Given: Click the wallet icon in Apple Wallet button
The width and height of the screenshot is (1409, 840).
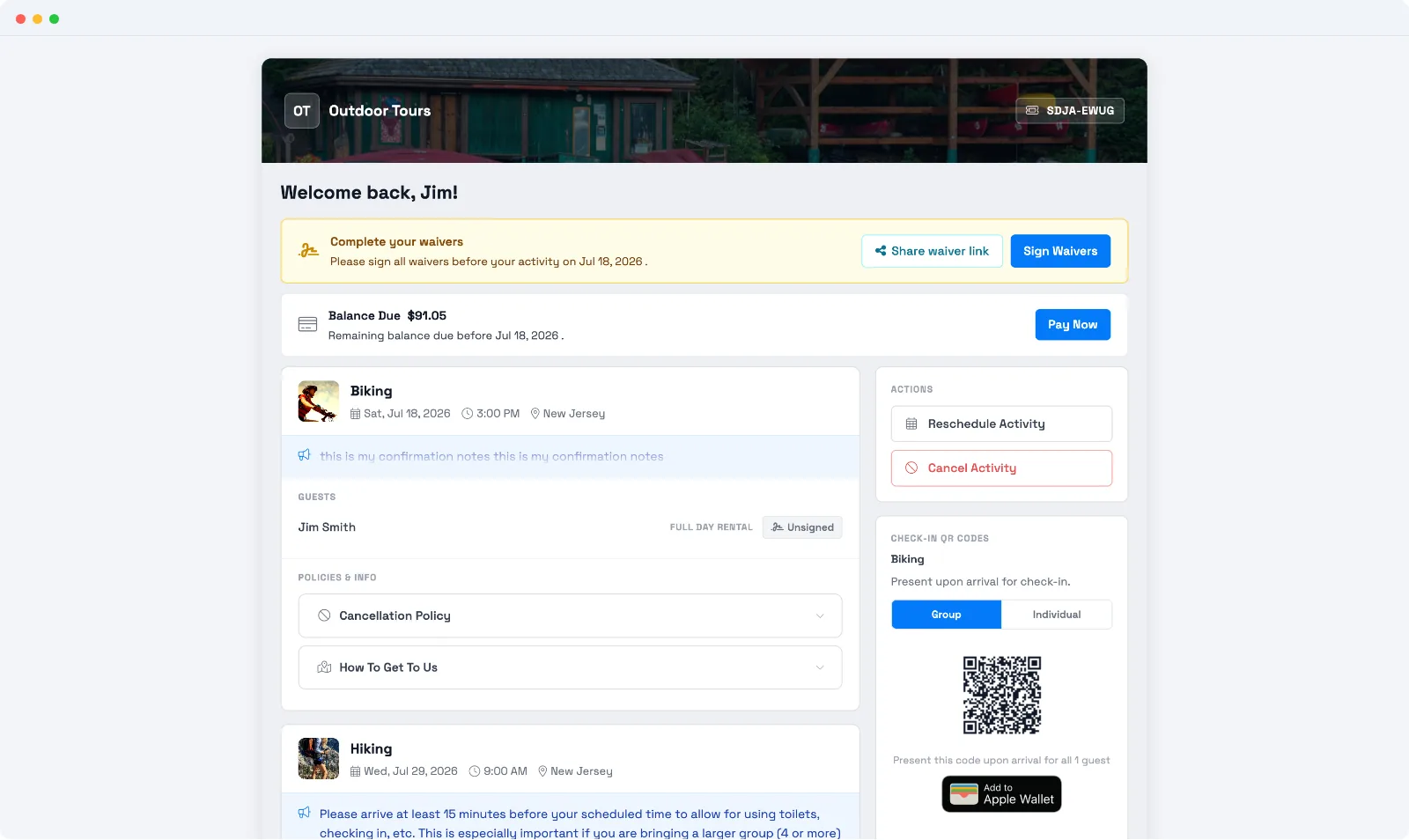Looking at the screenshot, I should tap(964, 794).
